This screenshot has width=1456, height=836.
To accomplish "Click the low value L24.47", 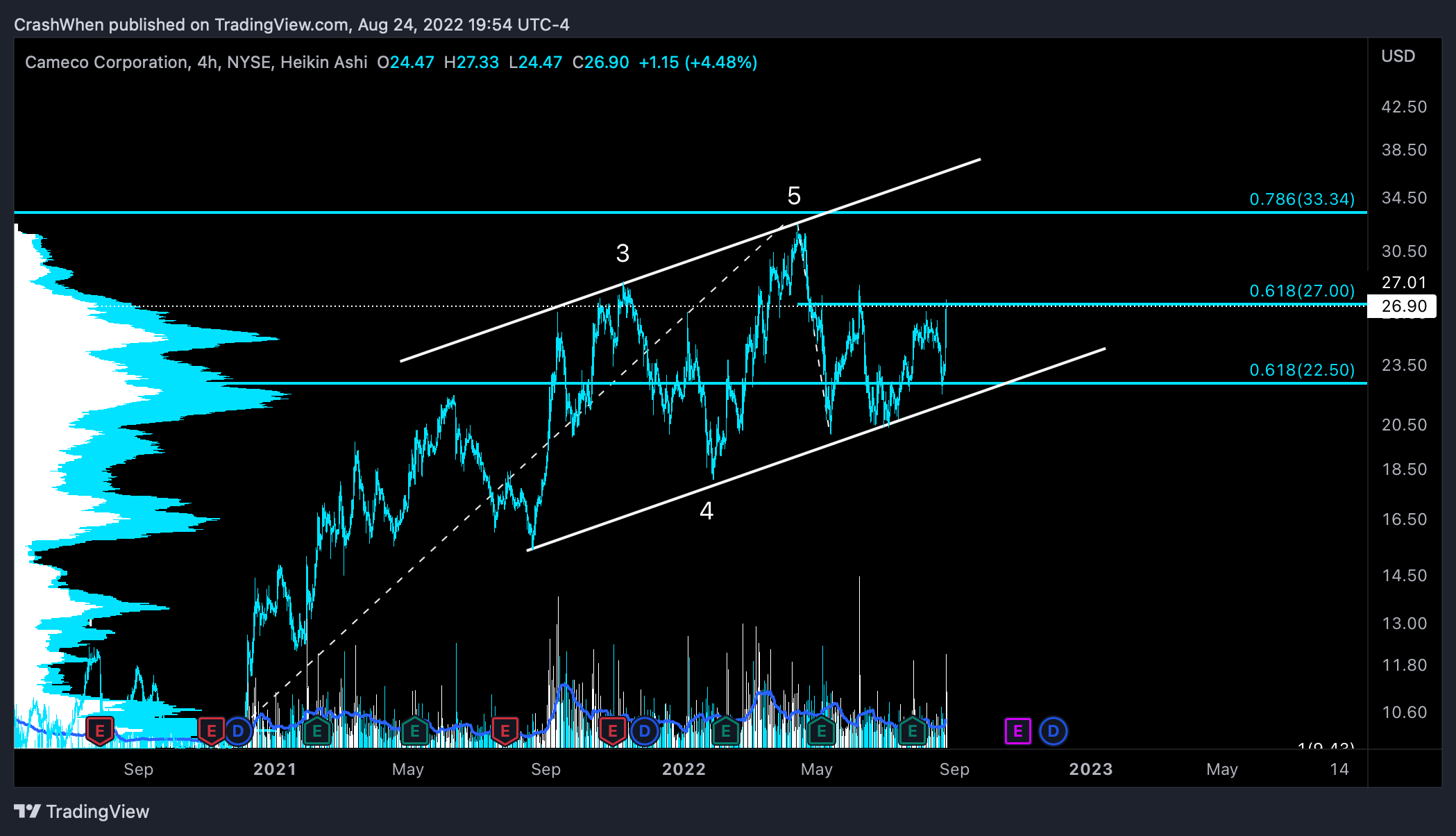I will pyautogui.click(x=535, y=62).
